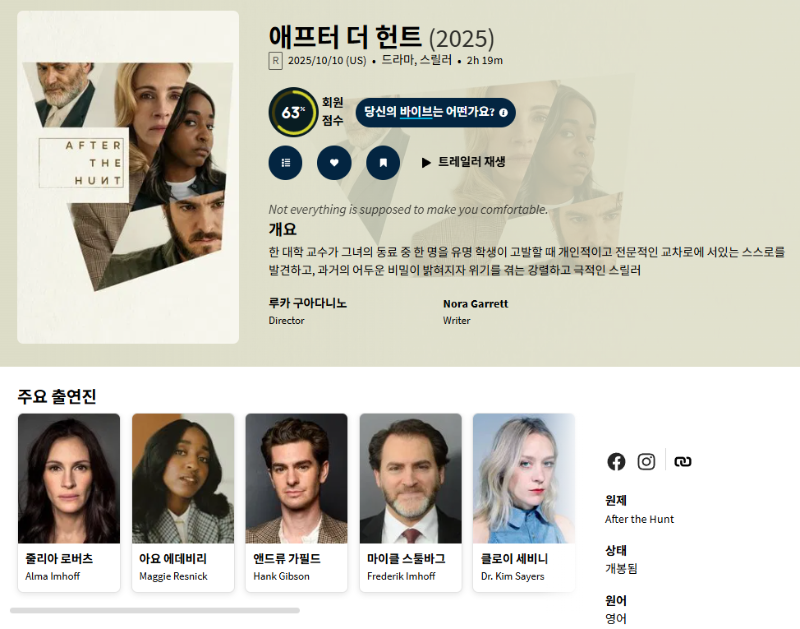The height and width of the screenshot is (629, 800).
Task: Open the Facebook page icon
Action: pyautogui.click(x=616, y=462)
